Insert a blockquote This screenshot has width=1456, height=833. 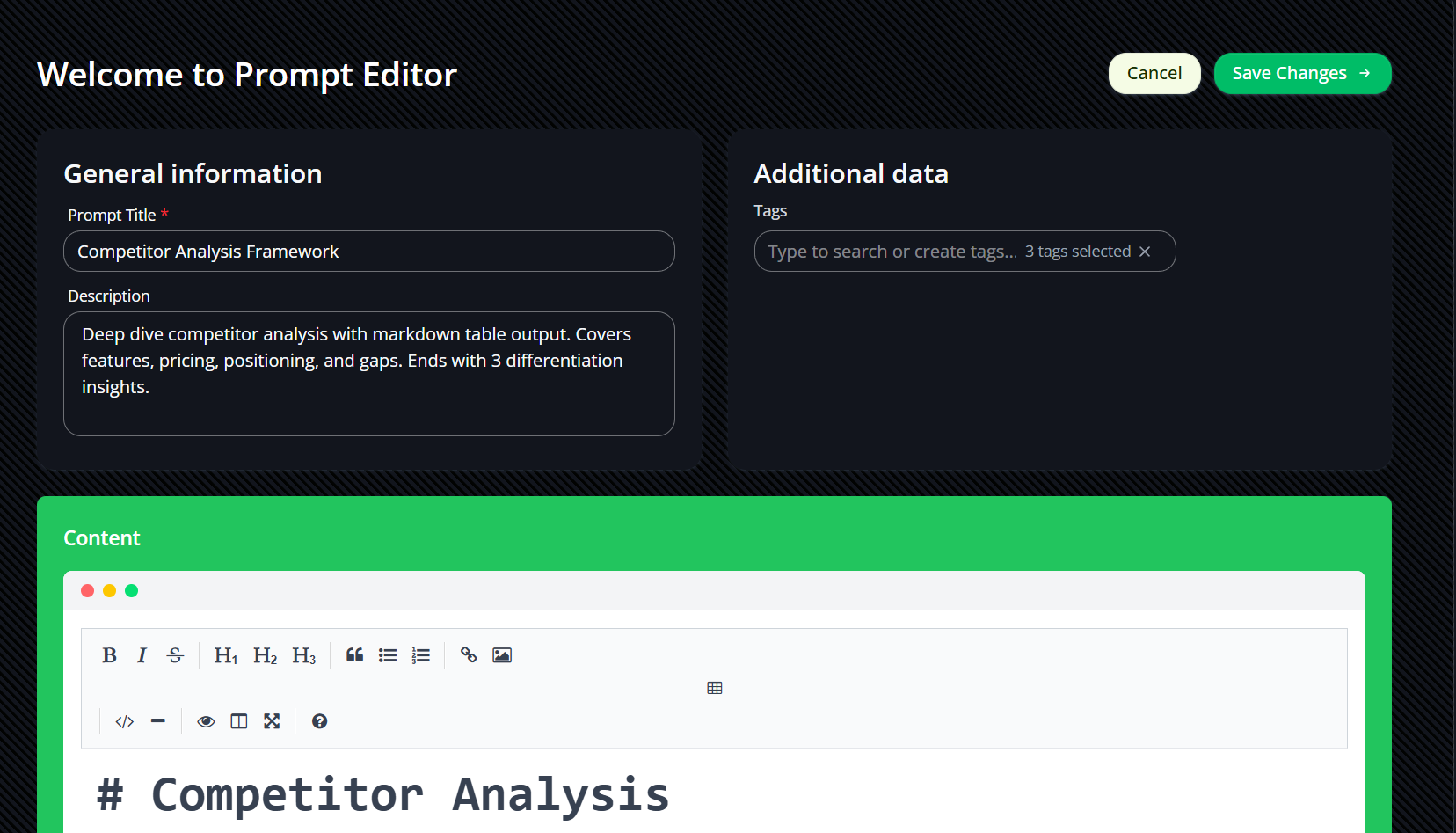click(354, 655)
